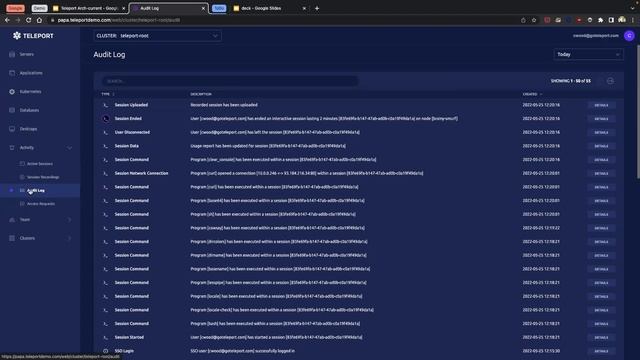Click the browser share icon
Screen dimensions: 640x360
(x=523, y=20)
